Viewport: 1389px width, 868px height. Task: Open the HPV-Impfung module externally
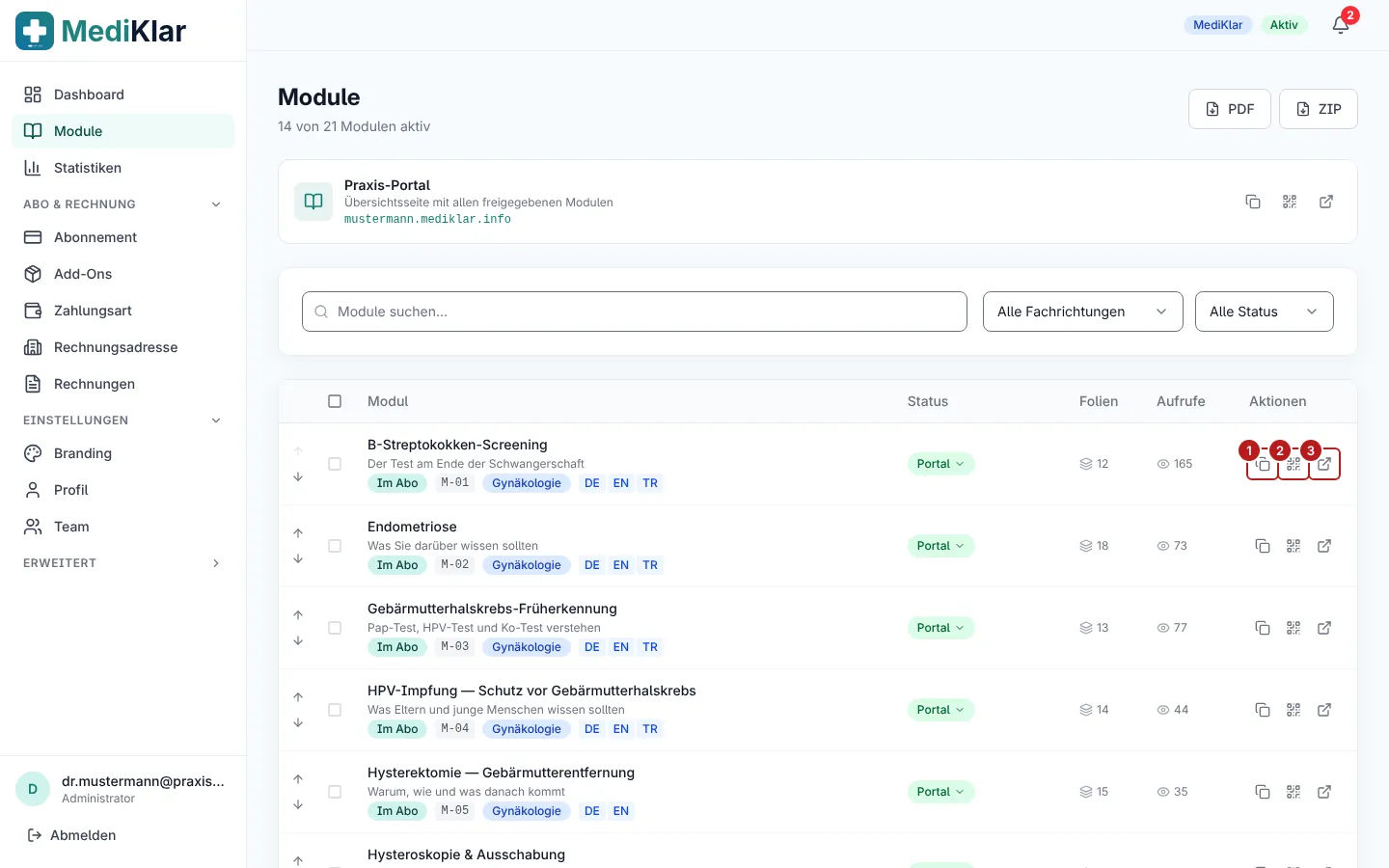click(x=1324, y=710)
